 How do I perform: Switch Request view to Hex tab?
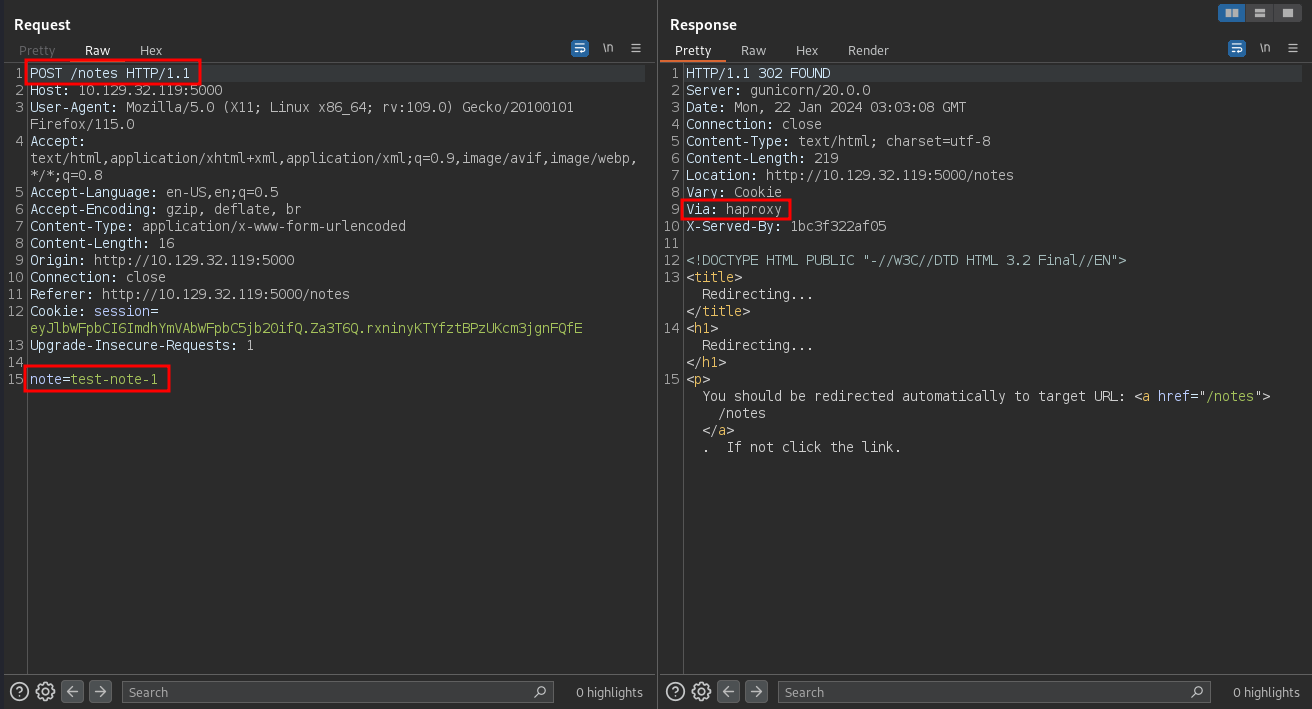[x=151, y=50]
